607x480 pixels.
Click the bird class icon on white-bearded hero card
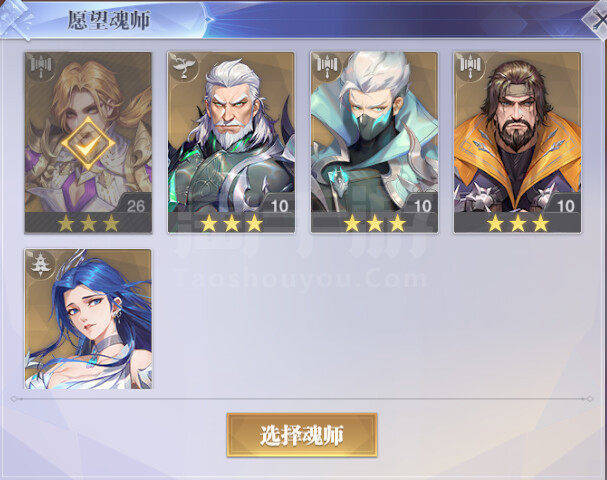[x=184, y=67]
